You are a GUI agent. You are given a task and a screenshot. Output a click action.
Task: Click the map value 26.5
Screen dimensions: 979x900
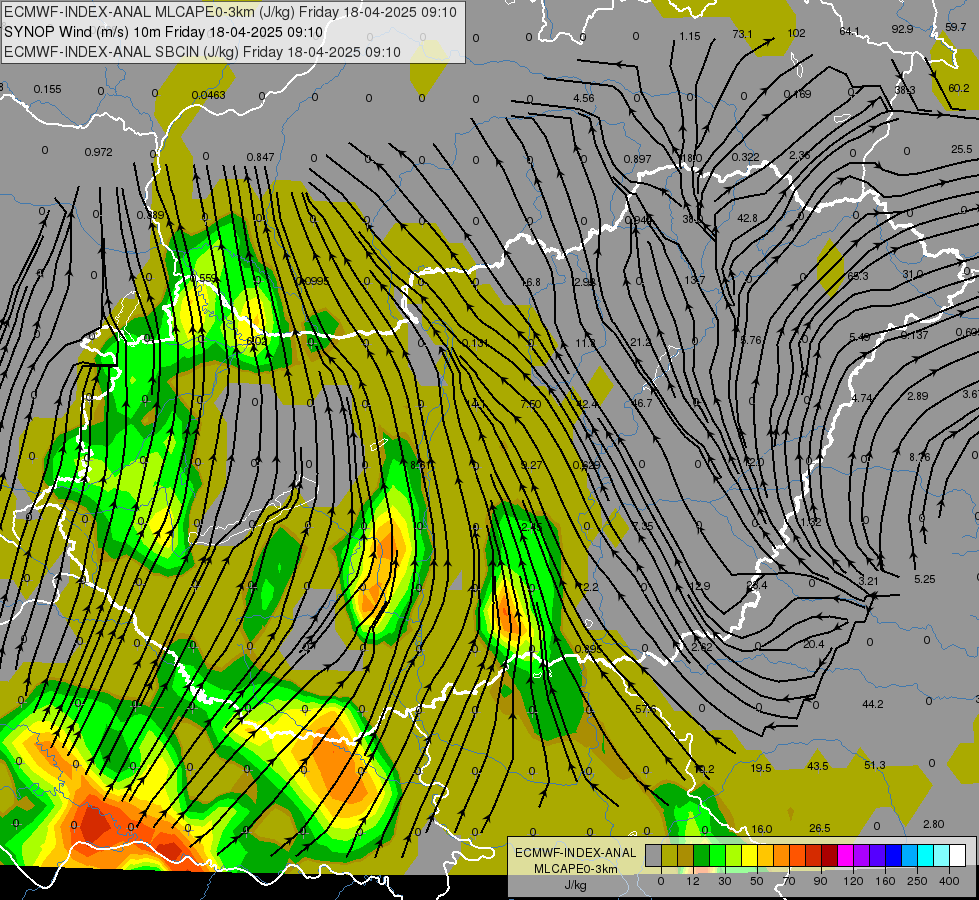tap(819, 828)
